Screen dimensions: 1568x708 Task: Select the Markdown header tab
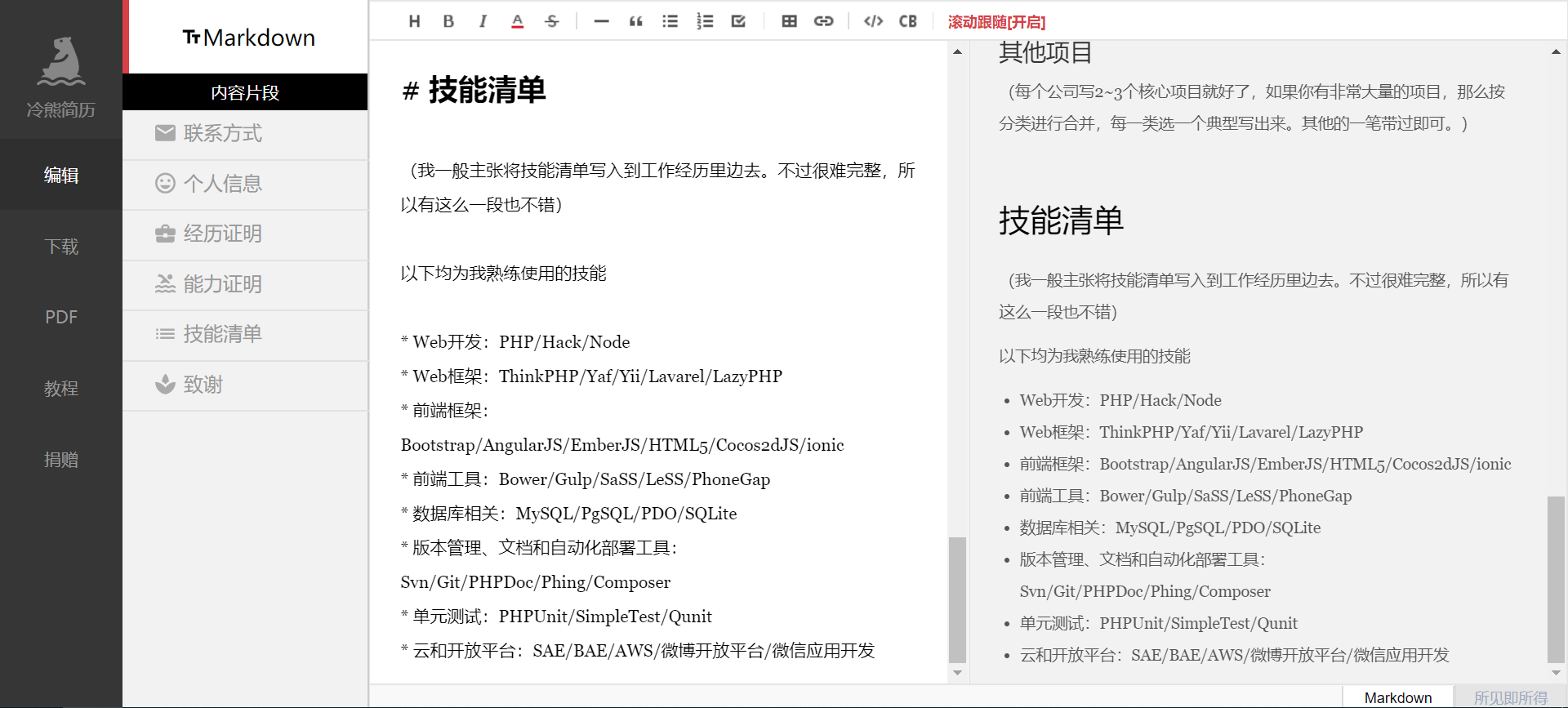(x=248, y=38)
